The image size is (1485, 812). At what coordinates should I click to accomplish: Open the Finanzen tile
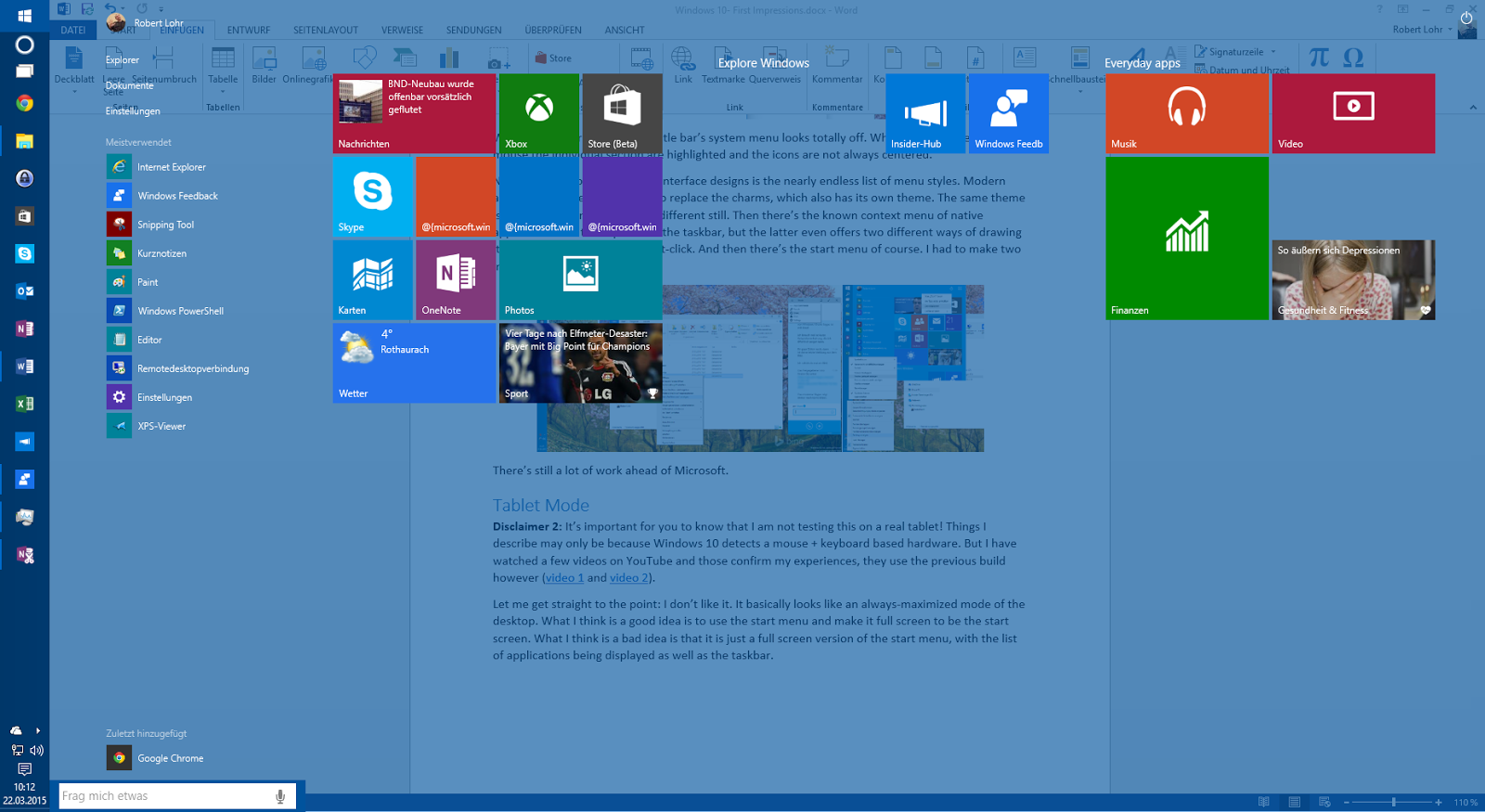(x=1186, y=238)
